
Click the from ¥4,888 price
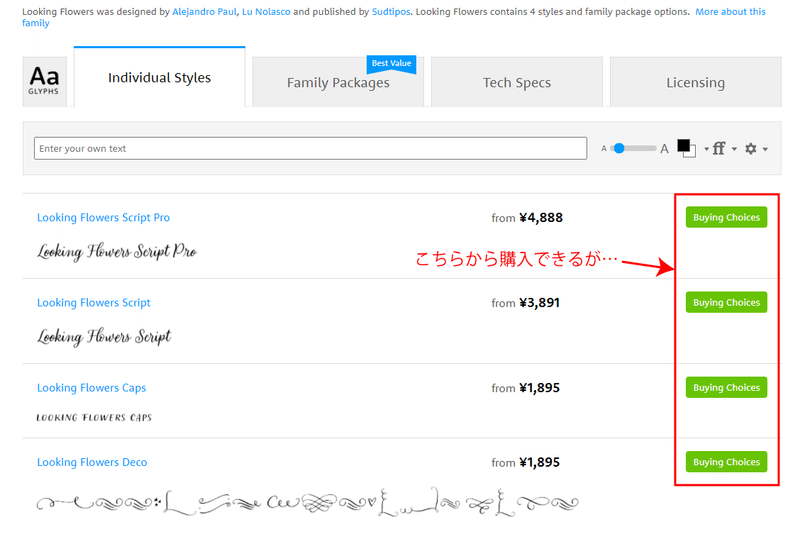coord(527,218)
